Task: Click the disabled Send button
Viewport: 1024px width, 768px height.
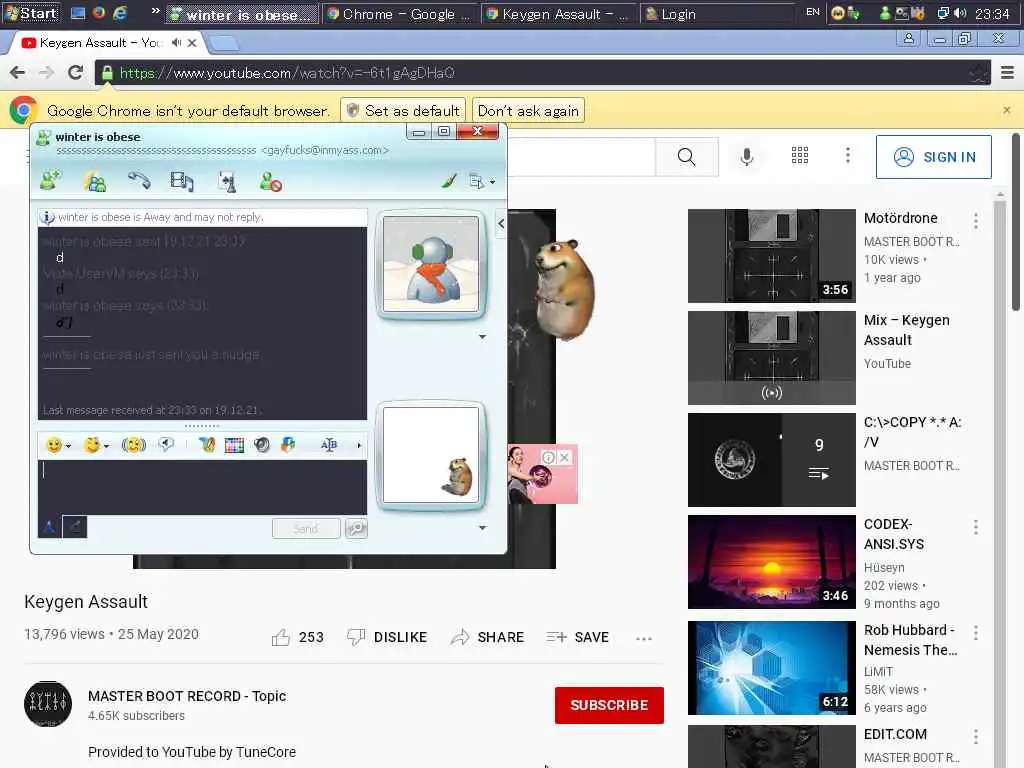Action: coord(306,528)
